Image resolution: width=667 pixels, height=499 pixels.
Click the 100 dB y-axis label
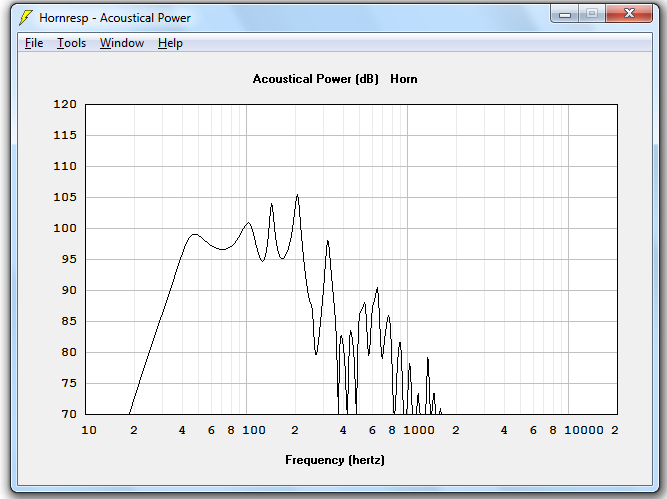65,228
